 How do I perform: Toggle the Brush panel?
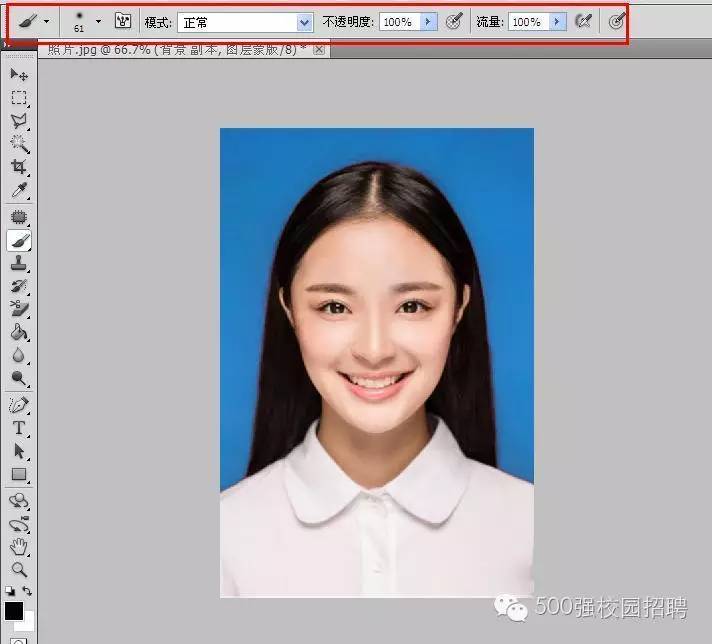pyautogui.click(x=123, y=21)
